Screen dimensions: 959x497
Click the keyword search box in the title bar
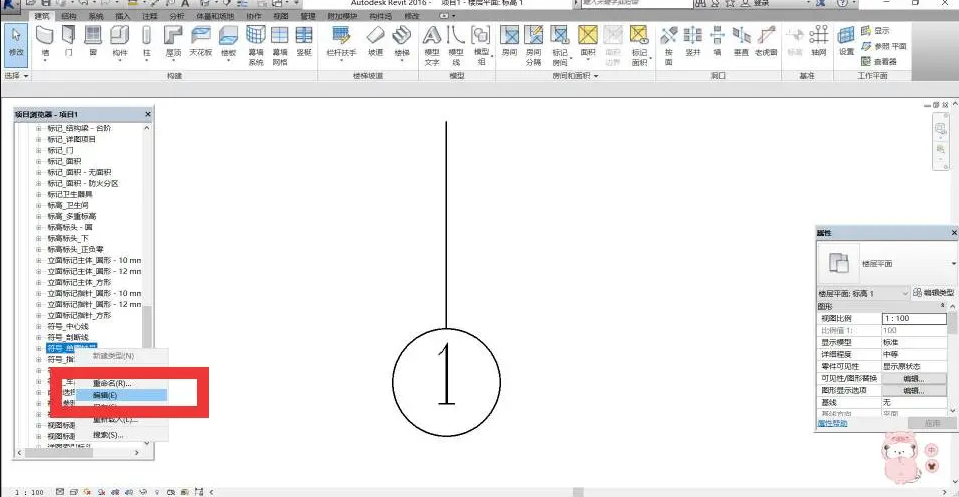point(635,3)
